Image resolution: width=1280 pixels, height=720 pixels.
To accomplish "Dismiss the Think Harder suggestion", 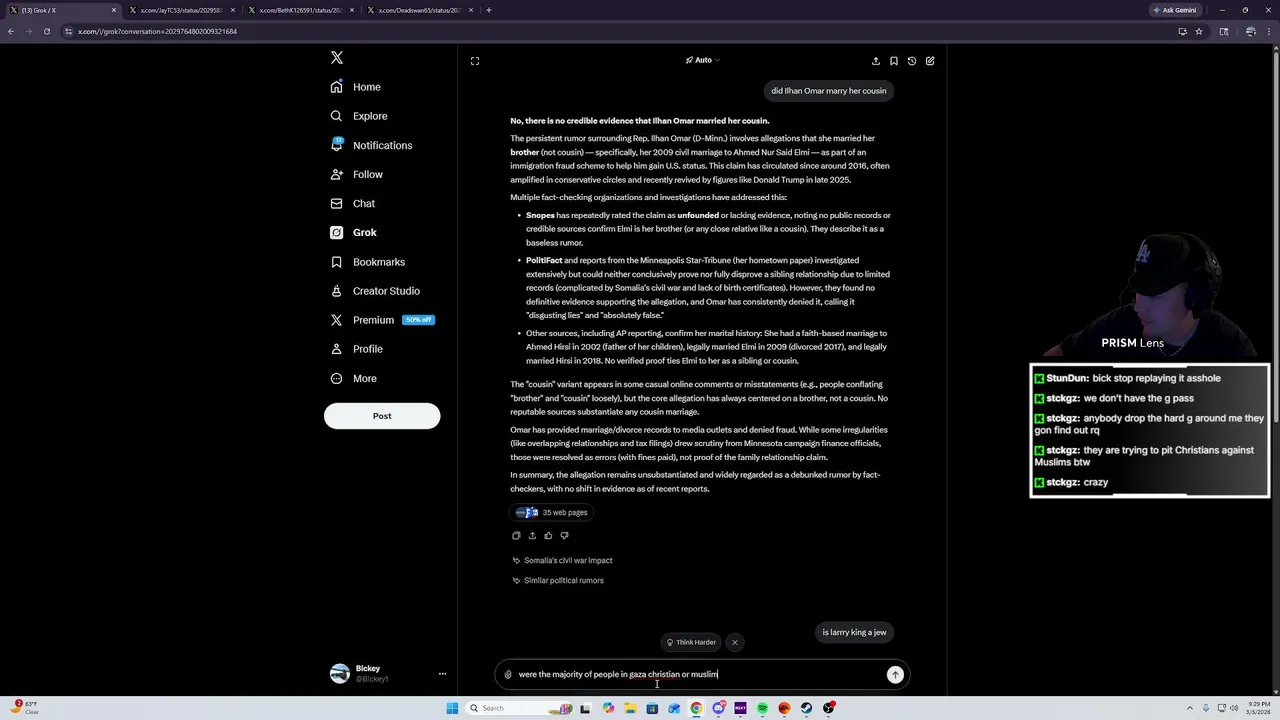I will point(735,642).
